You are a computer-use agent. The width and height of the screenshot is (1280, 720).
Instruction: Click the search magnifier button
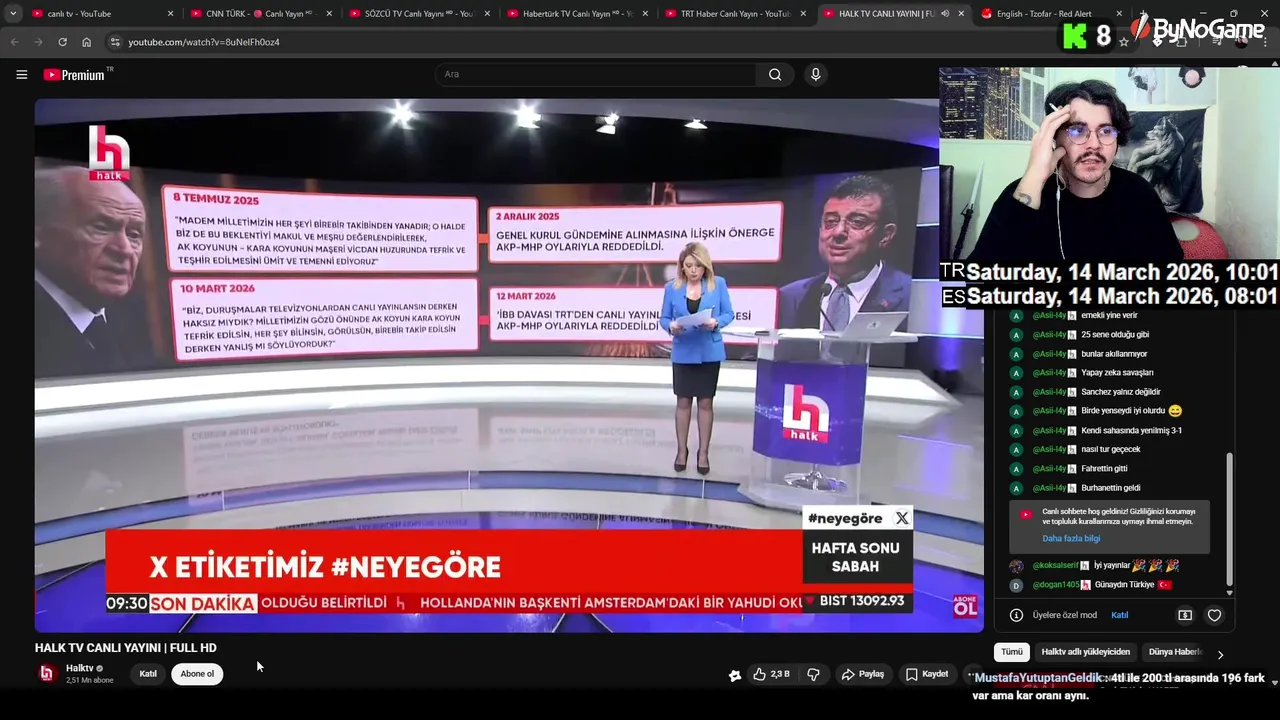click(775, 75)
